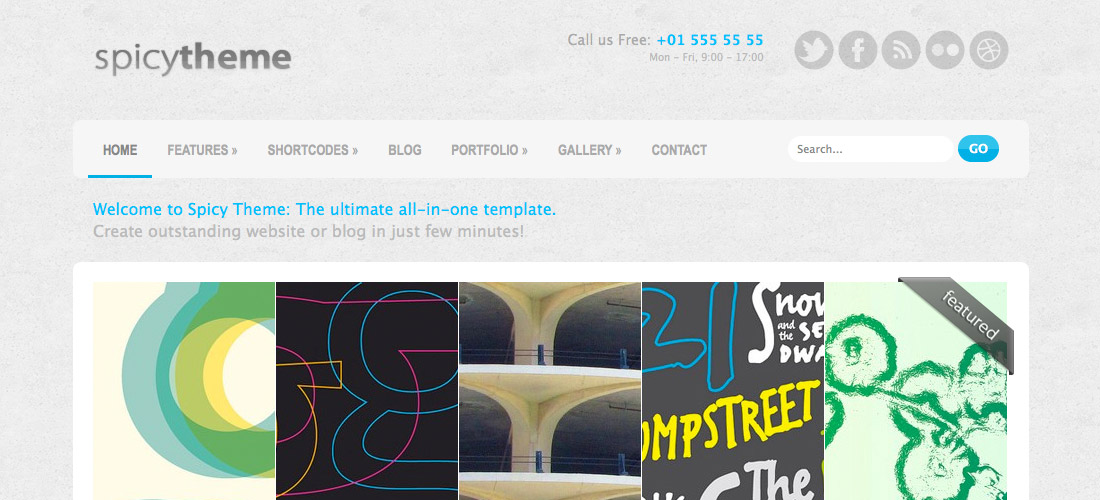Open the neon line lettering thumbnail
Image resolution: width=1100 pixels, height=500 pixels.
367,391
